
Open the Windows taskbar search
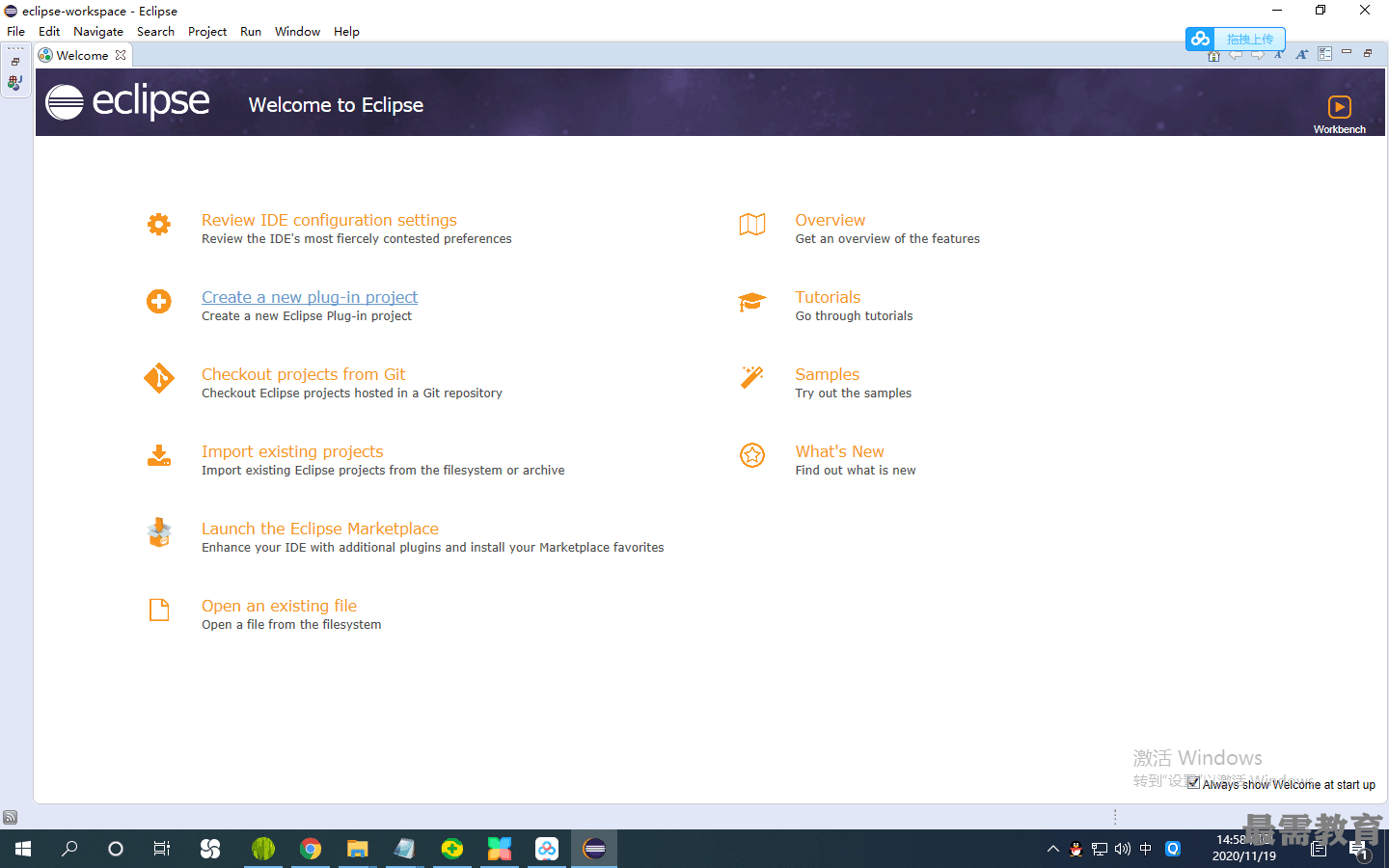69,849
